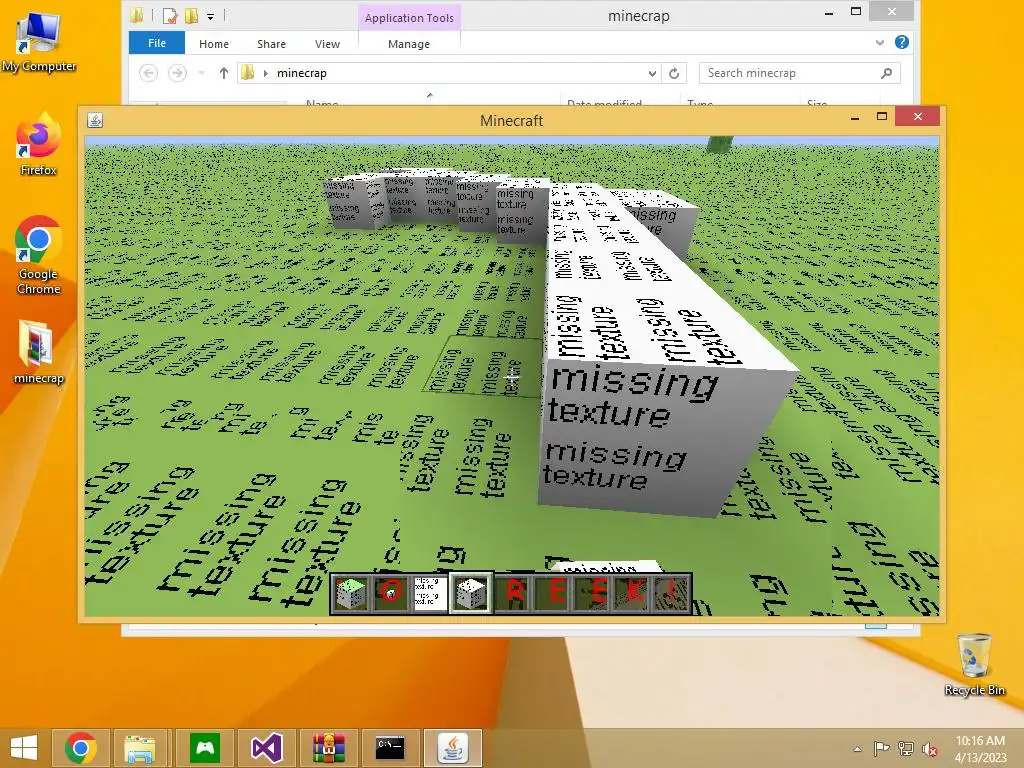Screen dimensions: 1024x768
Task: Select the Application Tools contextual tab
Action: coord(409,18)
